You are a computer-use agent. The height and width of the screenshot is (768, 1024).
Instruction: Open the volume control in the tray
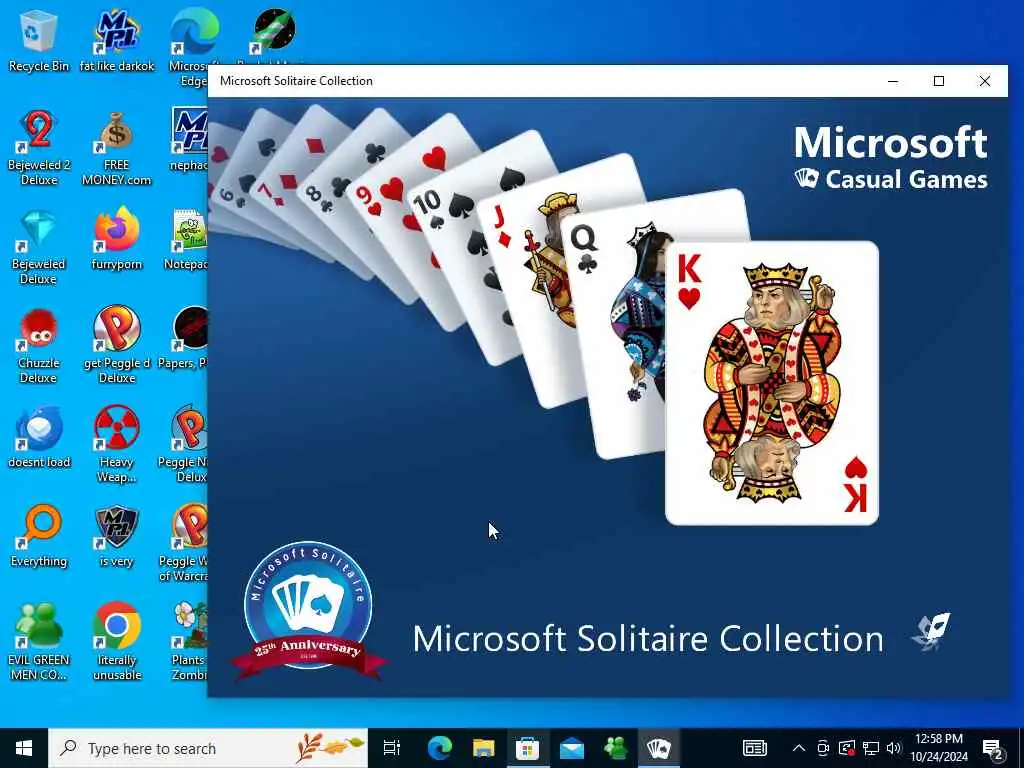[x=894, y=748]
